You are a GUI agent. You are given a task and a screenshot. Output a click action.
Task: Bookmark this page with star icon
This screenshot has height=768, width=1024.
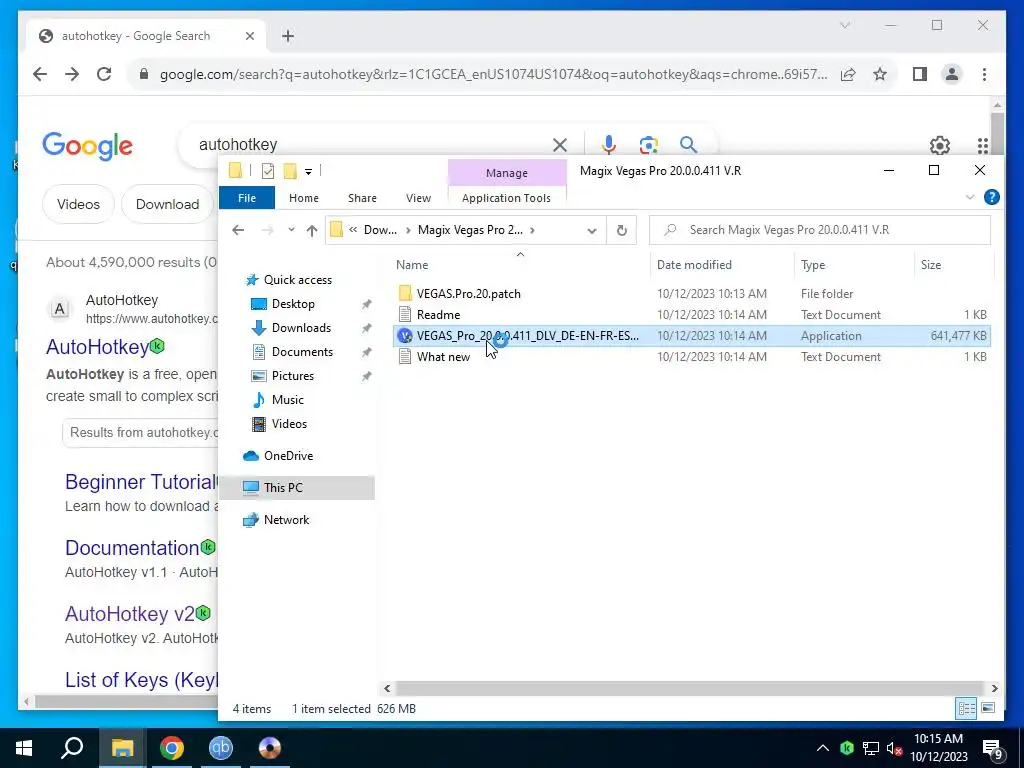tap(880, 74)
